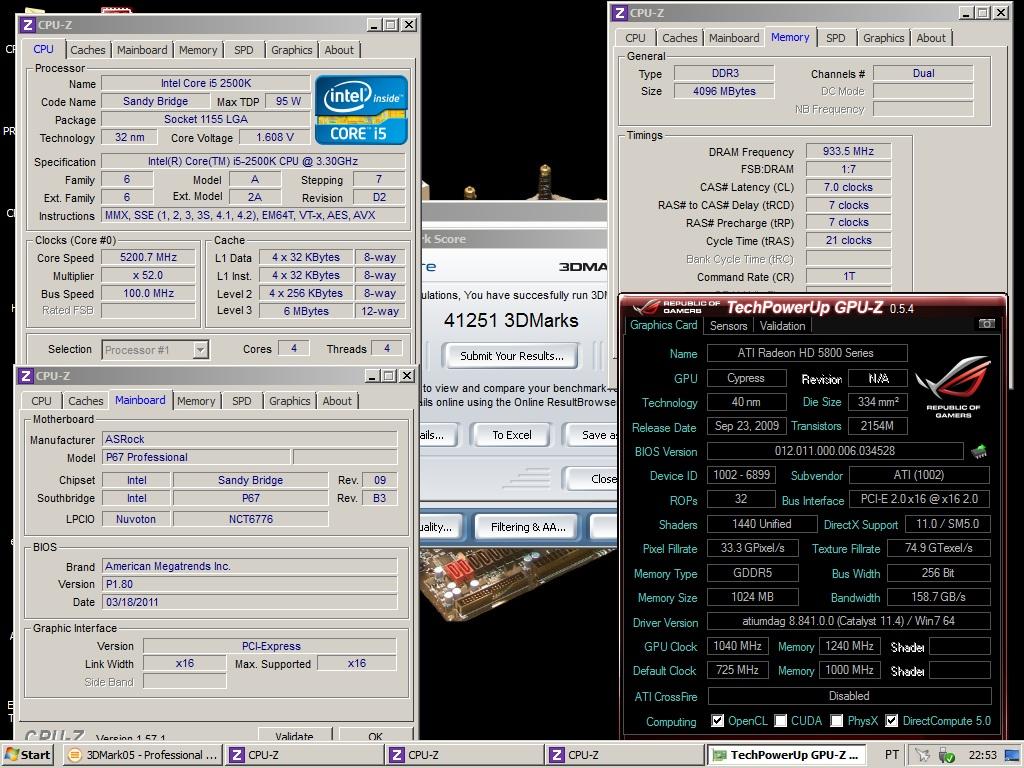Click the To Excel button

511,435
